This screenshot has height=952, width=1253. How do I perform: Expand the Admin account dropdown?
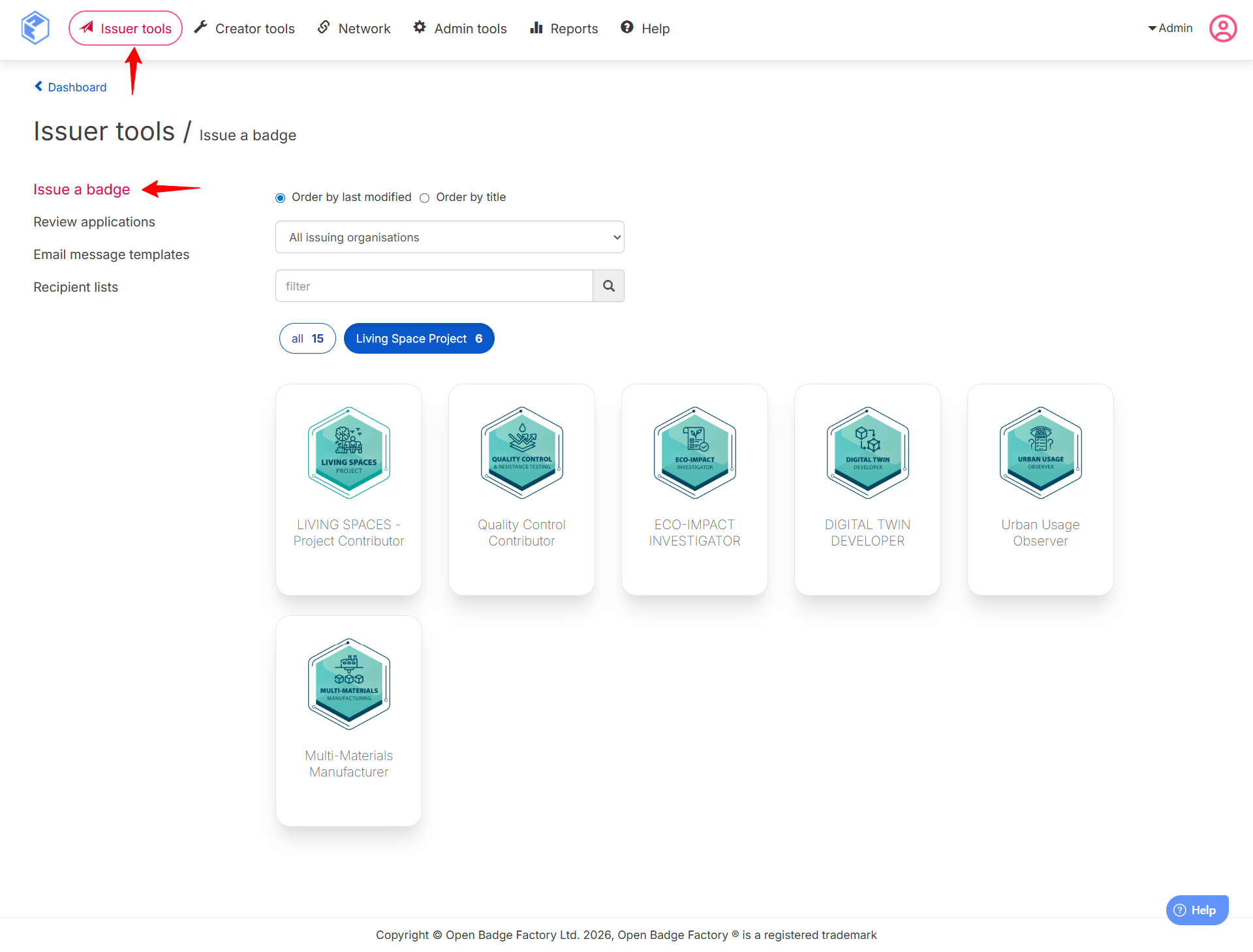pos(1170,28)
